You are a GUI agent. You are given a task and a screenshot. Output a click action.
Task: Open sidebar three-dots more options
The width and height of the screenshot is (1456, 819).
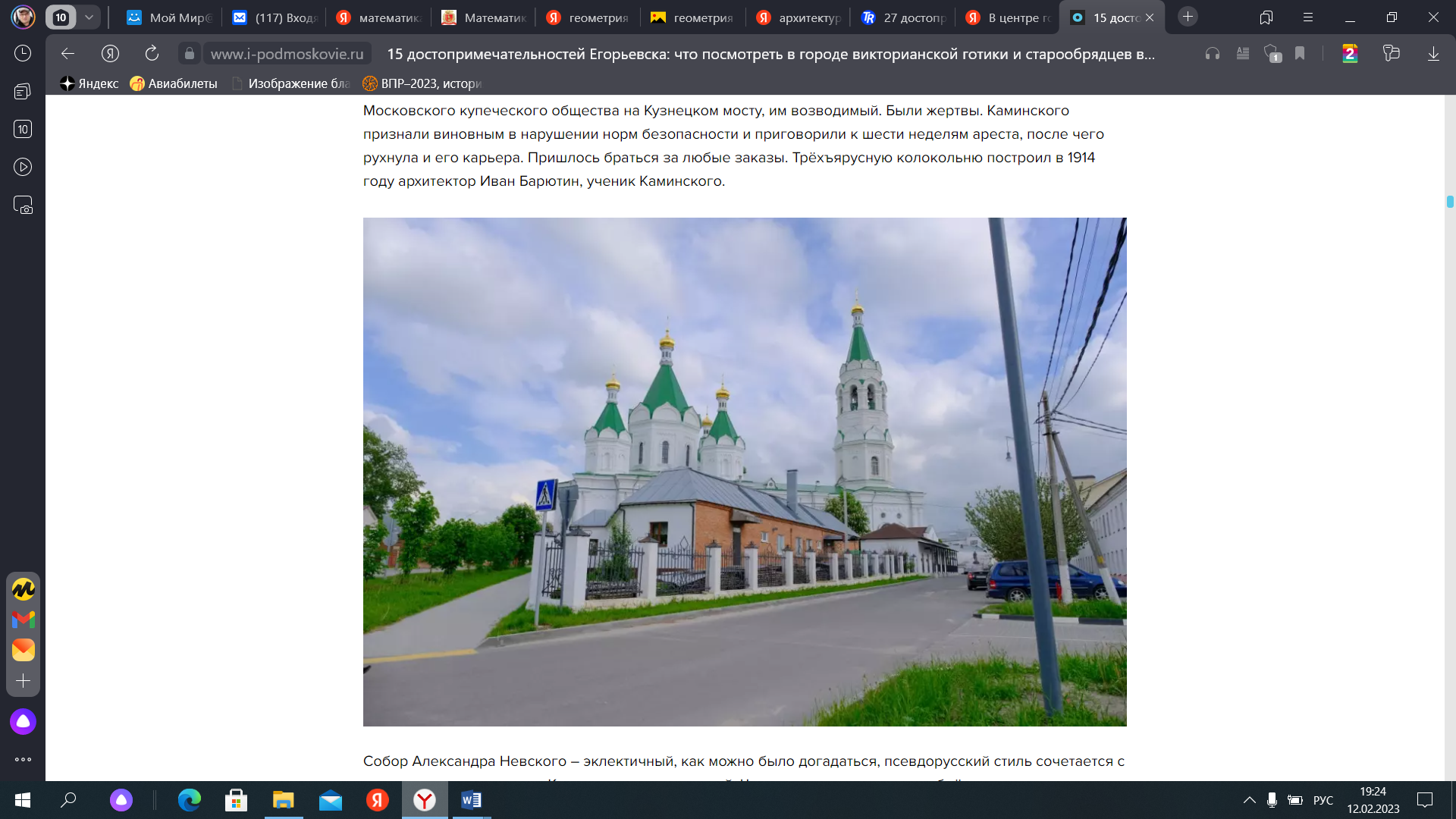pyautogui.click(x=23, y=759)
